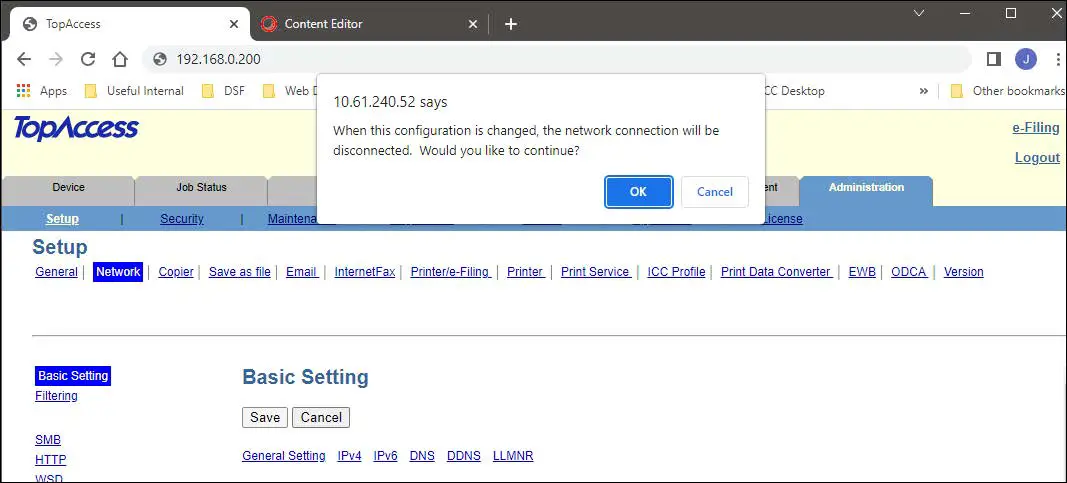Open the Print Service link
This screenshot has width=1067, height=483.
595,271
